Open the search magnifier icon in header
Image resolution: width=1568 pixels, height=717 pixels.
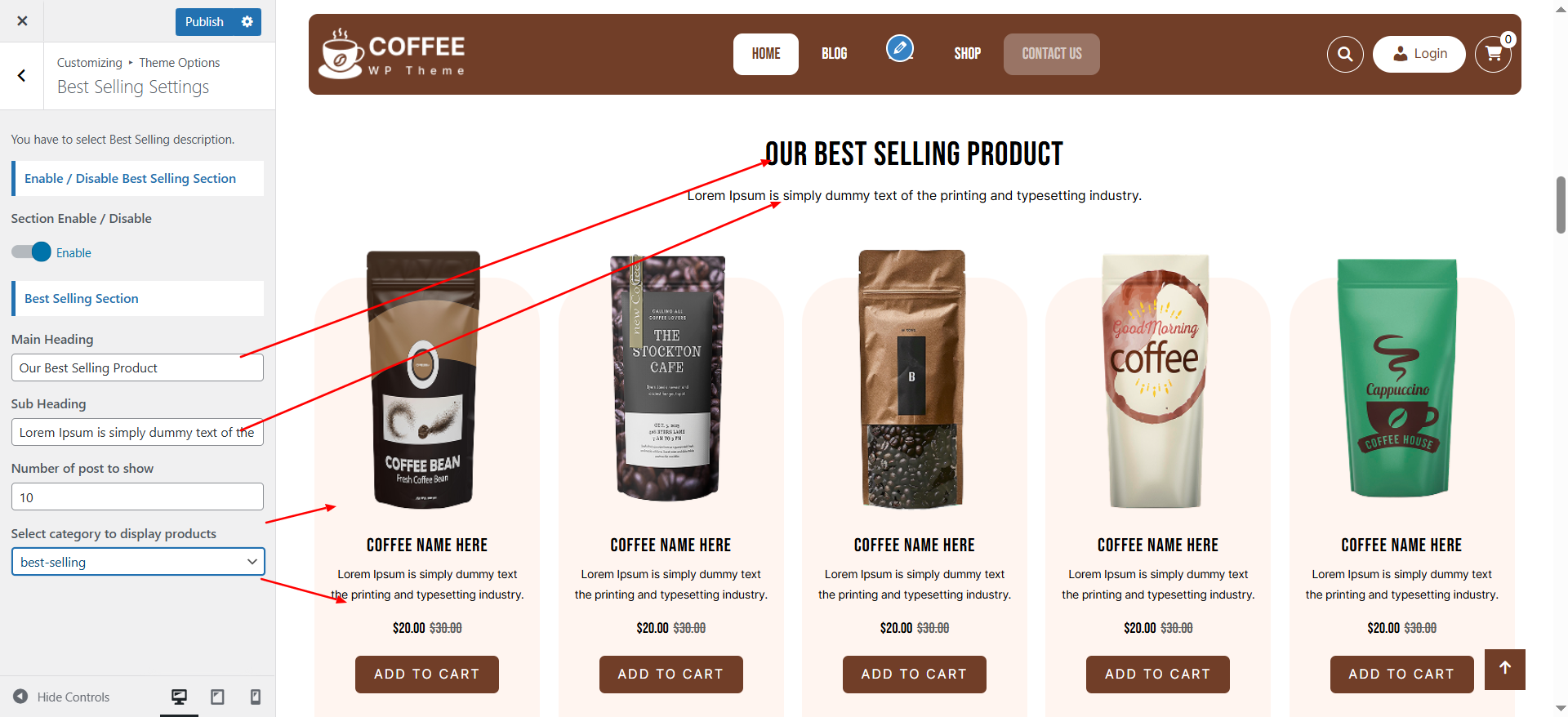coord(1345,55)
